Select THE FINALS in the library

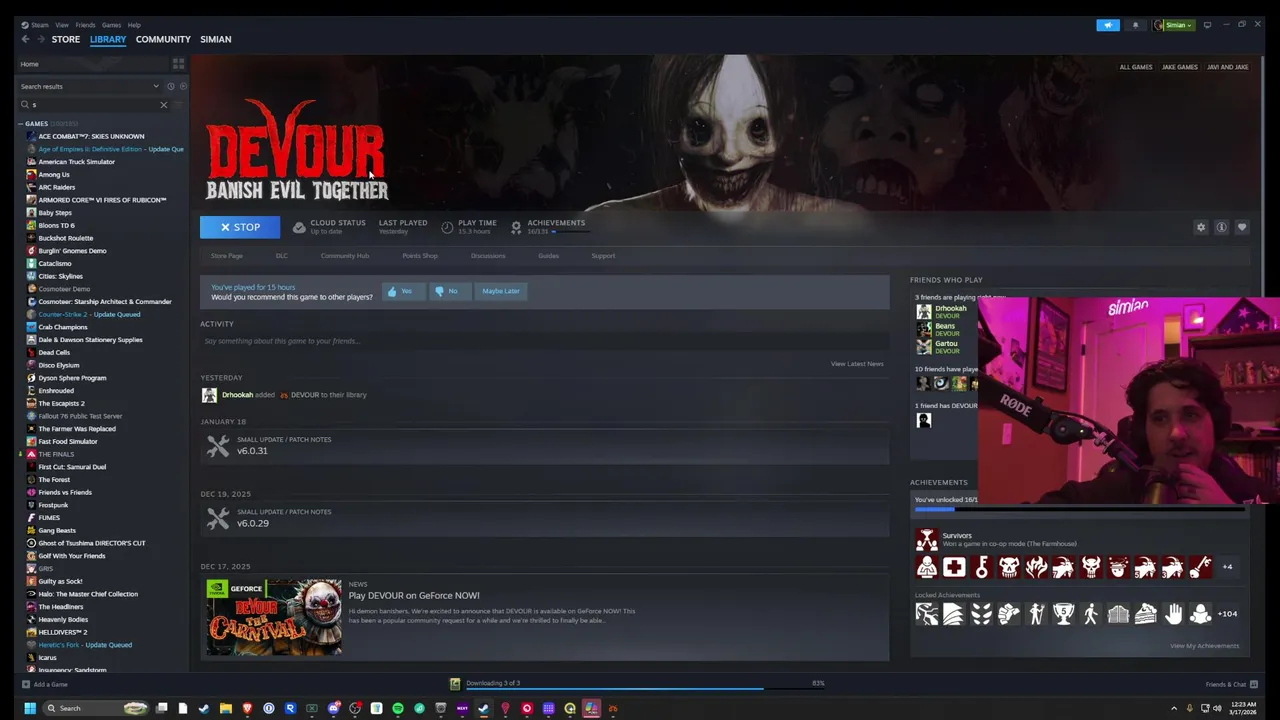click(x=56, y=454)
